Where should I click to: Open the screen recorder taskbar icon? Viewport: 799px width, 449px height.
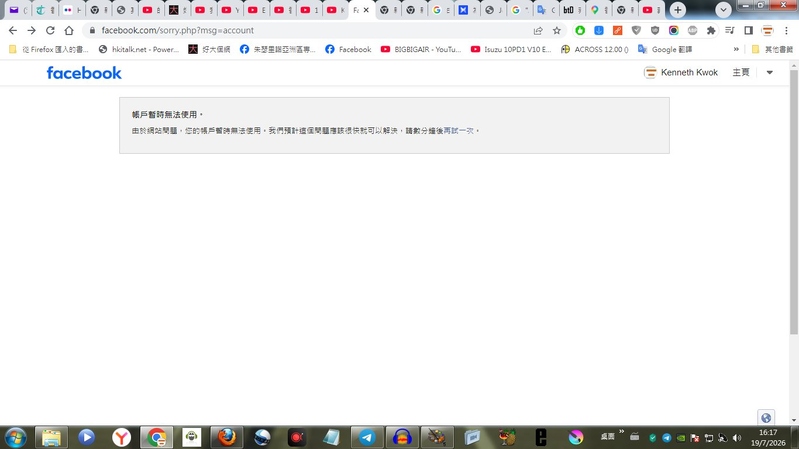pos(297,437)
